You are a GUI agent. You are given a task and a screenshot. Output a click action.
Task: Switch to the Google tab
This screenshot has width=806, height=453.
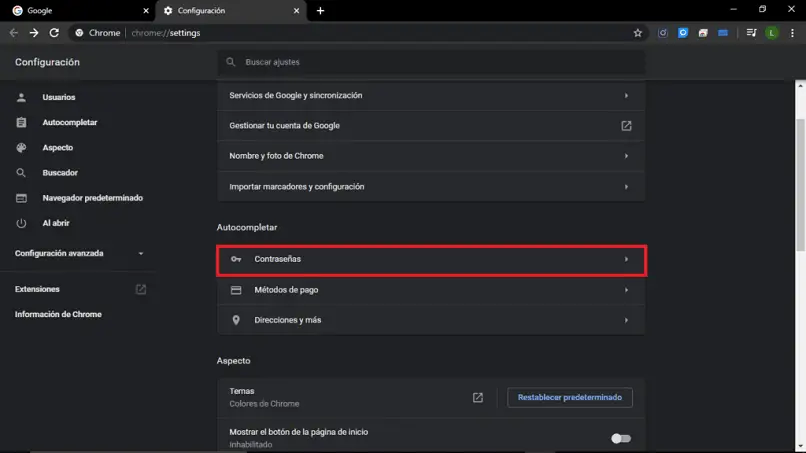78,11
